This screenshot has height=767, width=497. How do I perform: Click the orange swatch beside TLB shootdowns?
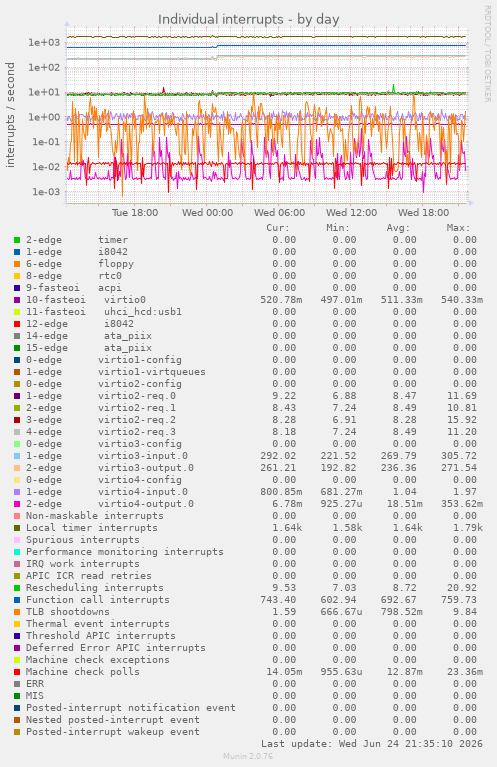(x=17, y=612)
